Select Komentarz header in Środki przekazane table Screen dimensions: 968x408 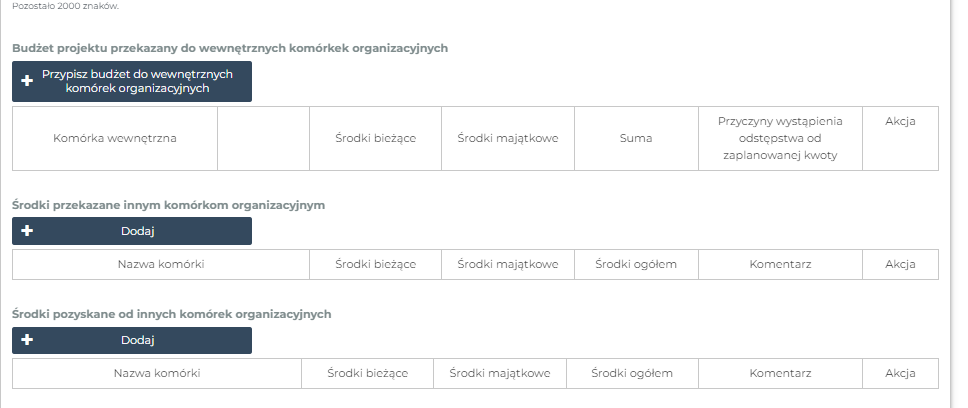(x=780, y=264)
